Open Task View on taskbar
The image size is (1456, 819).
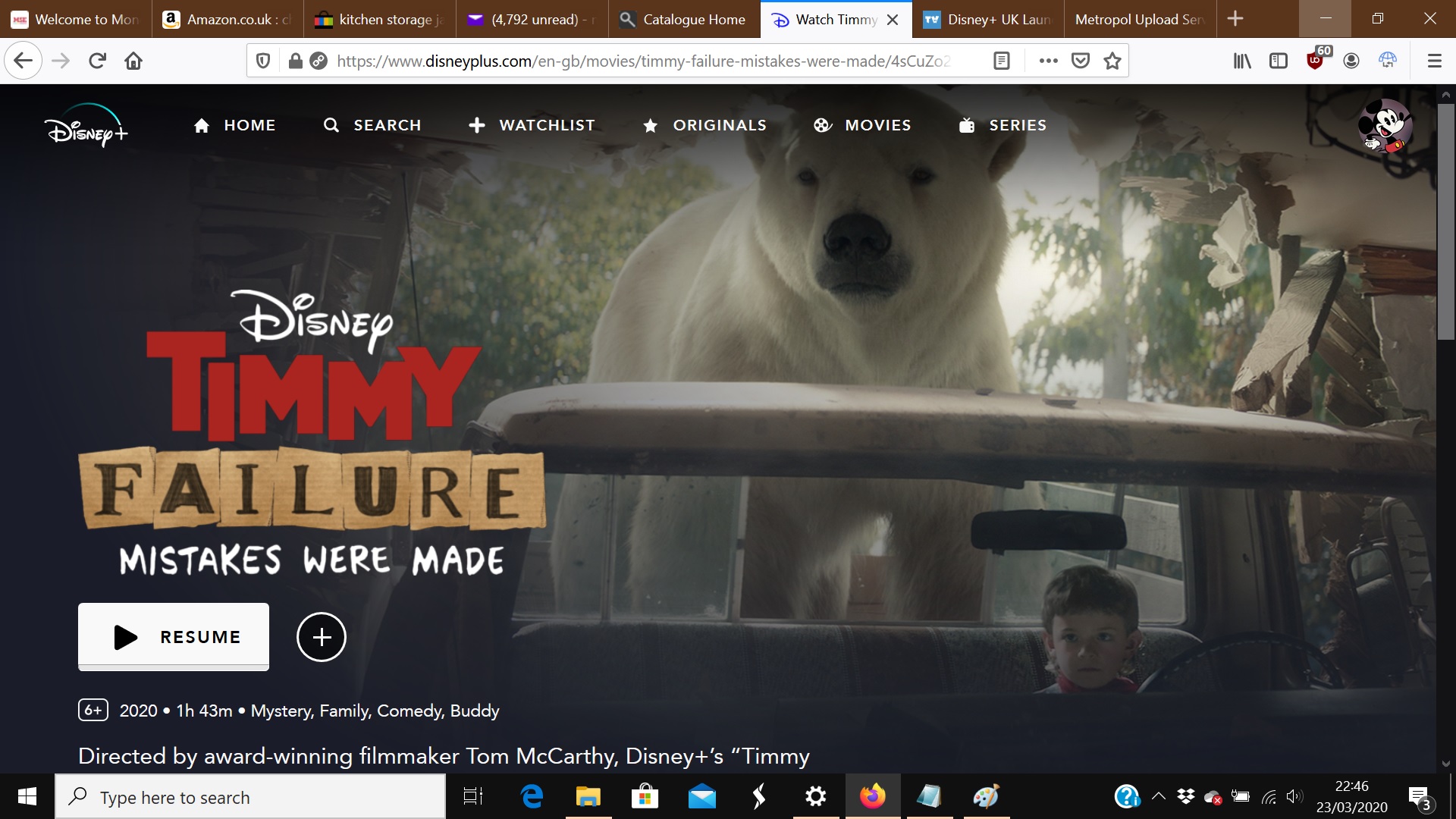tap(473, 796)
